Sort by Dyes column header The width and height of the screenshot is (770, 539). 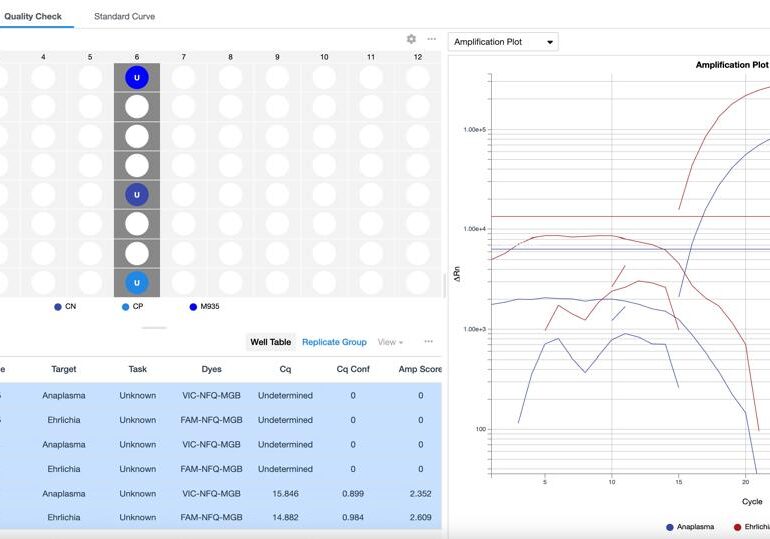212,369
